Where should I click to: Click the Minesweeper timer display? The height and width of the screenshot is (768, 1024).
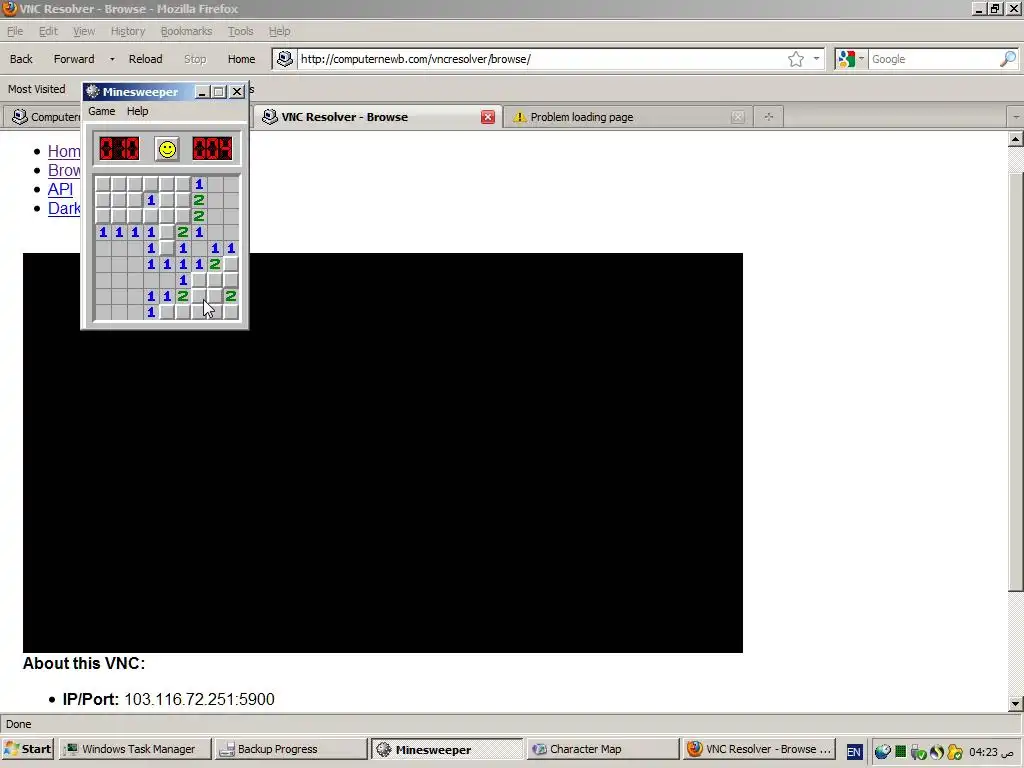(x=212, y=149)
